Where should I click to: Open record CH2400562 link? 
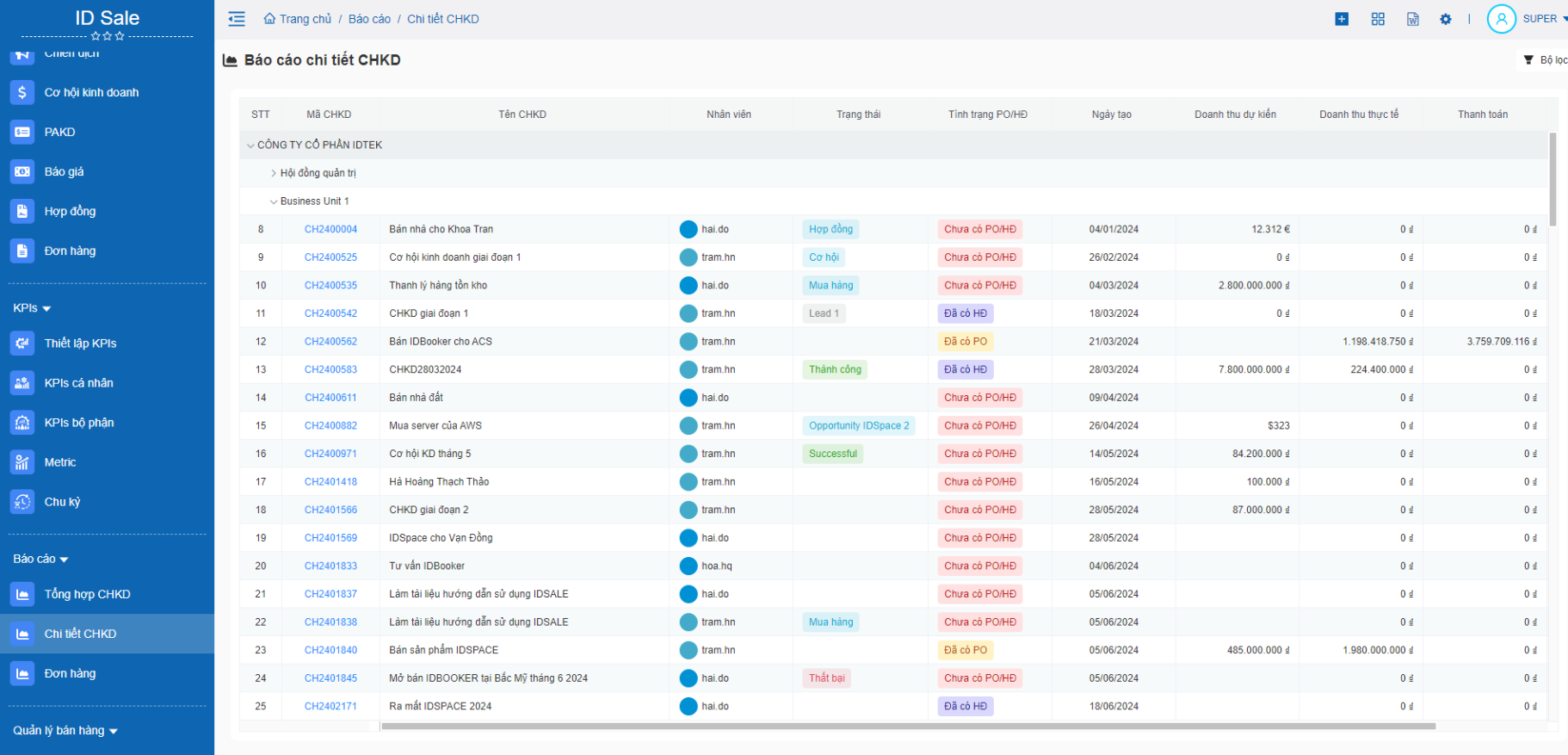330,342
